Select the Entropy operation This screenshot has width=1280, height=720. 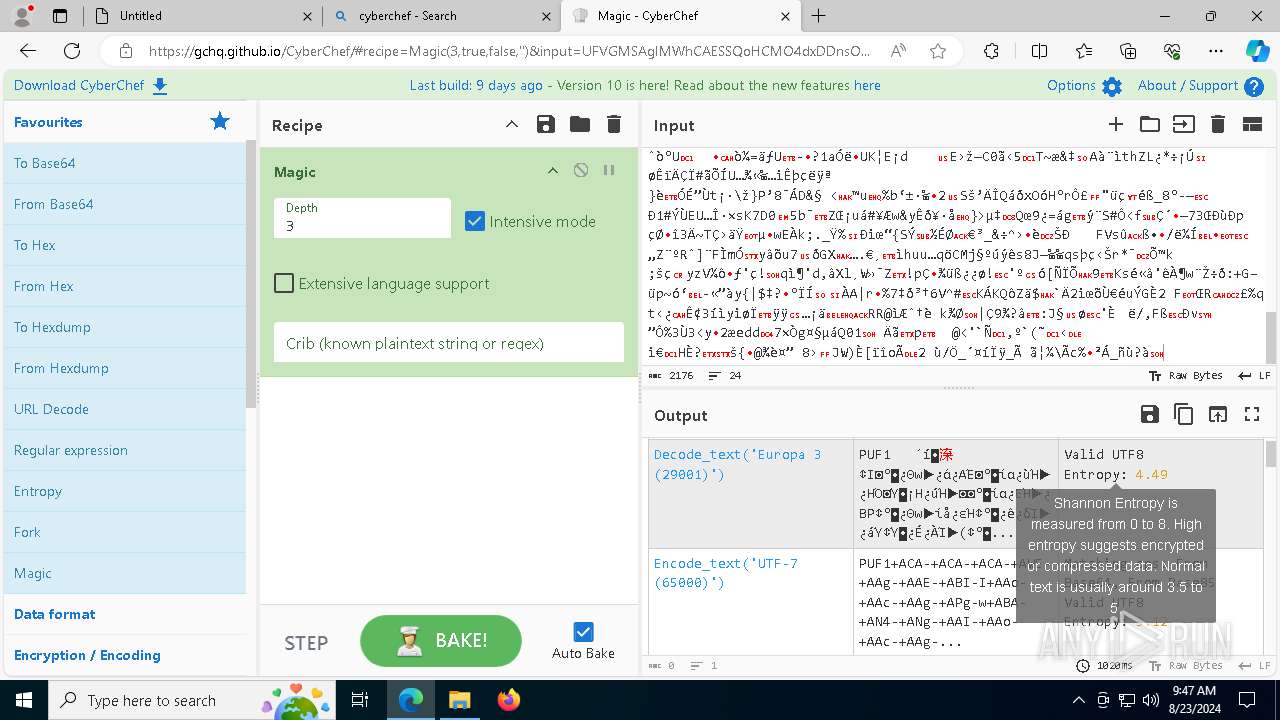pyautogui.click(x=125, y=491)
